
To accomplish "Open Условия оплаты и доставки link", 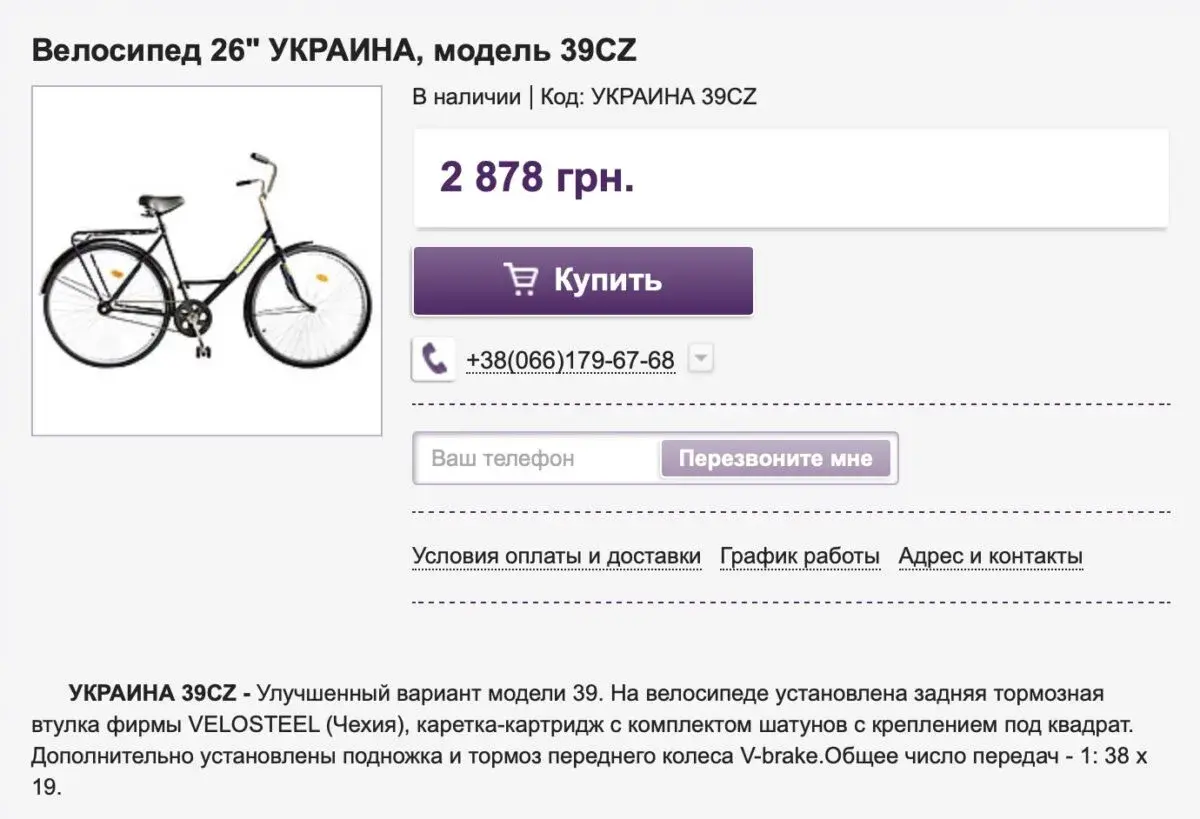I will point(556,556).
